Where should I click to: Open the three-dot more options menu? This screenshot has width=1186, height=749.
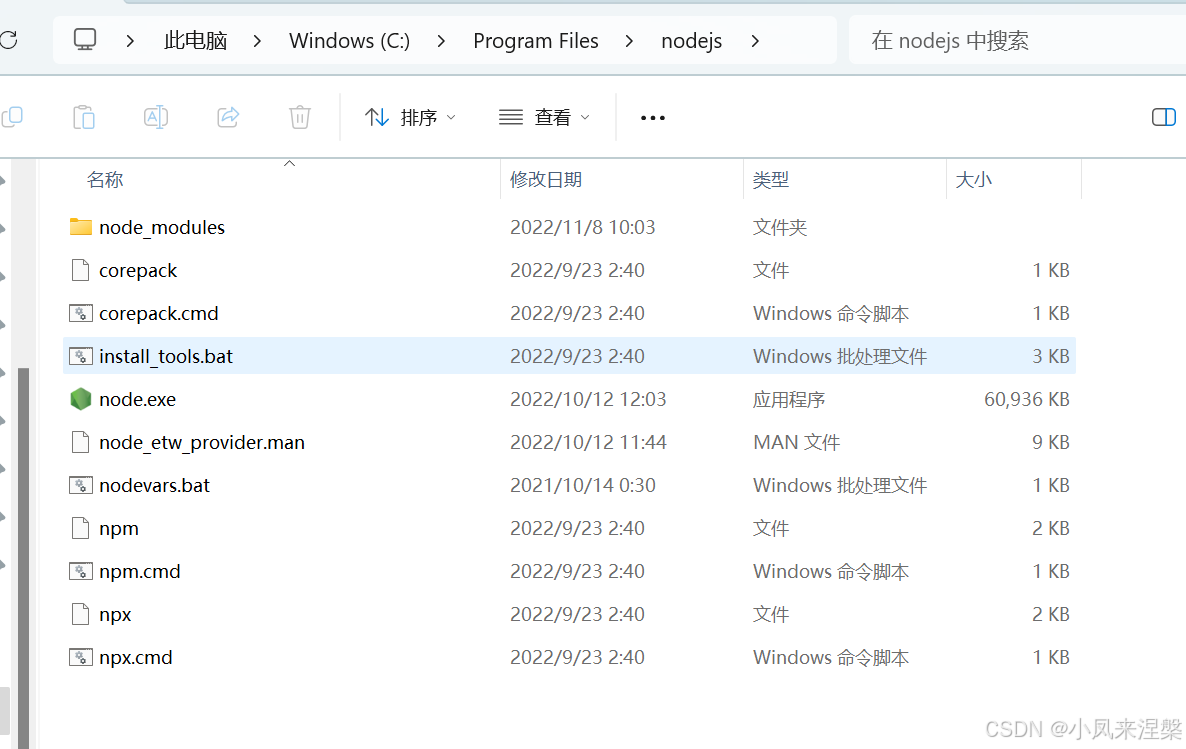click(x=653, y=118)
